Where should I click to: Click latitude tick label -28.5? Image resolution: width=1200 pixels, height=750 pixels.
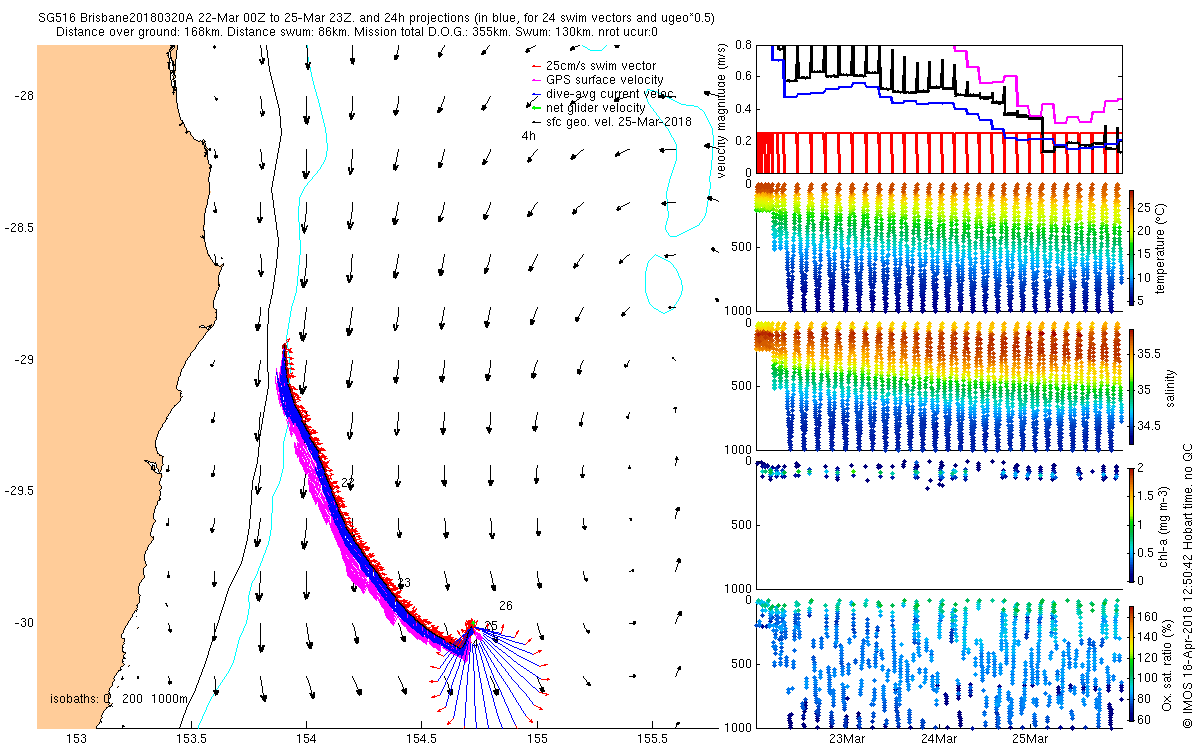[x=20, y=228]
